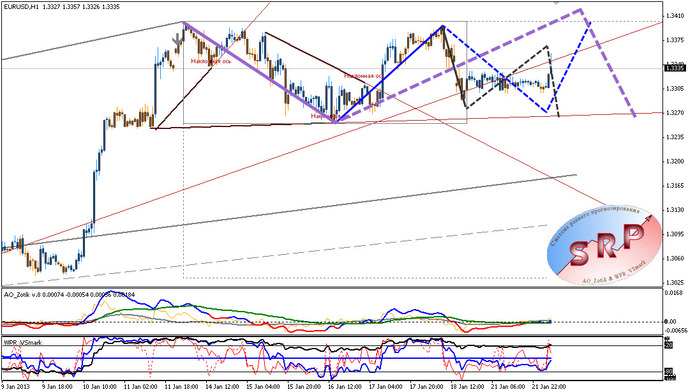
Task: Click the thick solid purple trend line
Action: click(259, 72)
